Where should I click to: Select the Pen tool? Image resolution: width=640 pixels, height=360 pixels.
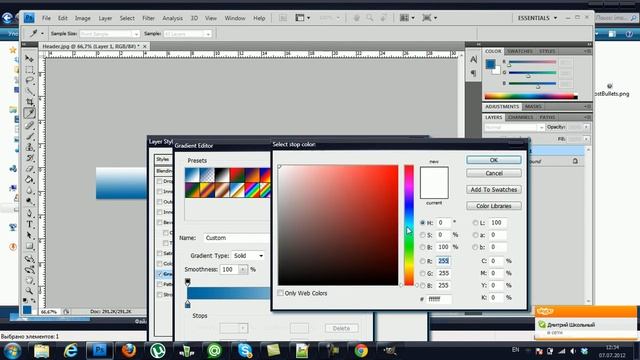point(29,213)
